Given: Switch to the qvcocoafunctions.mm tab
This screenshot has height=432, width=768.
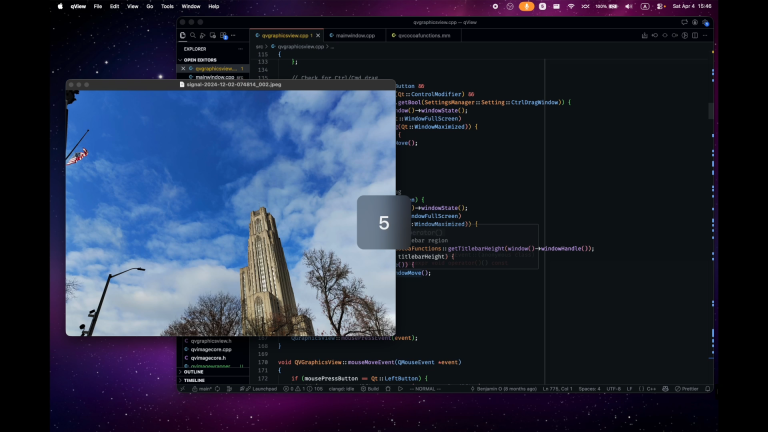Looking at the screenshot, I should coord(424,35).
